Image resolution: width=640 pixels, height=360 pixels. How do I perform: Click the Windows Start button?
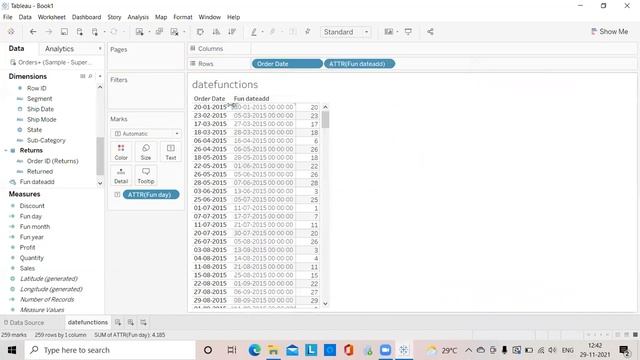(x=11, y=350)
